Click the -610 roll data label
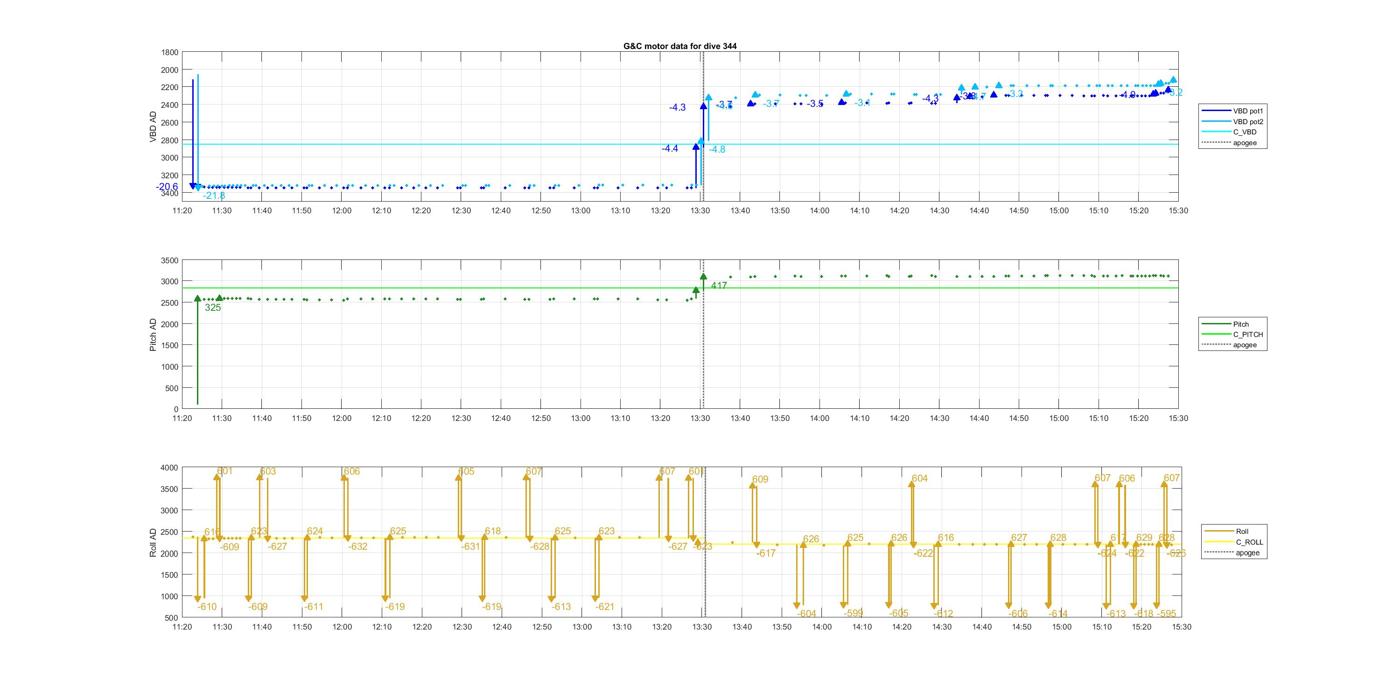 click(207, 607)
